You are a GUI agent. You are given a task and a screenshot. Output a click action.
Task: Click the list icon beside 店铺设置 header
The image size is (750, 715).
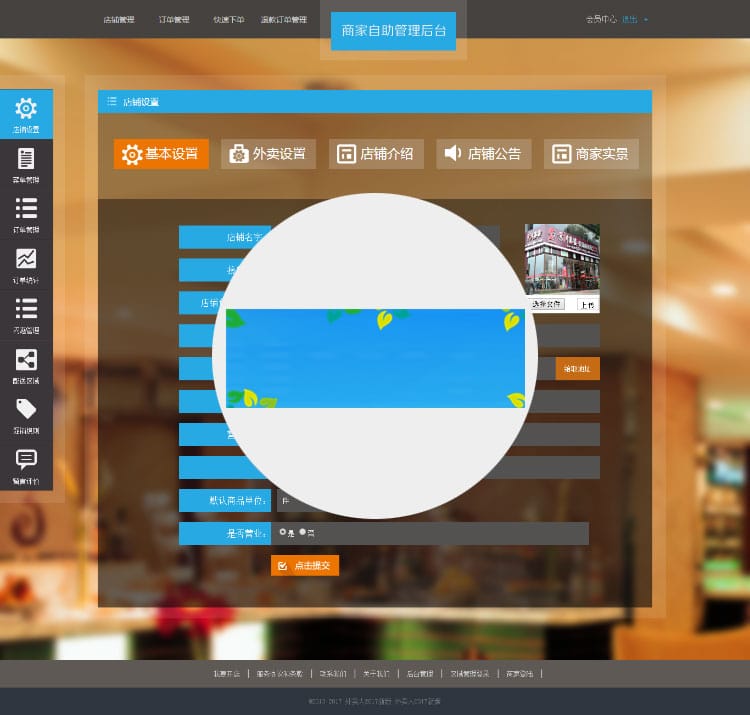pyautogui.click(x=112, y=102)
